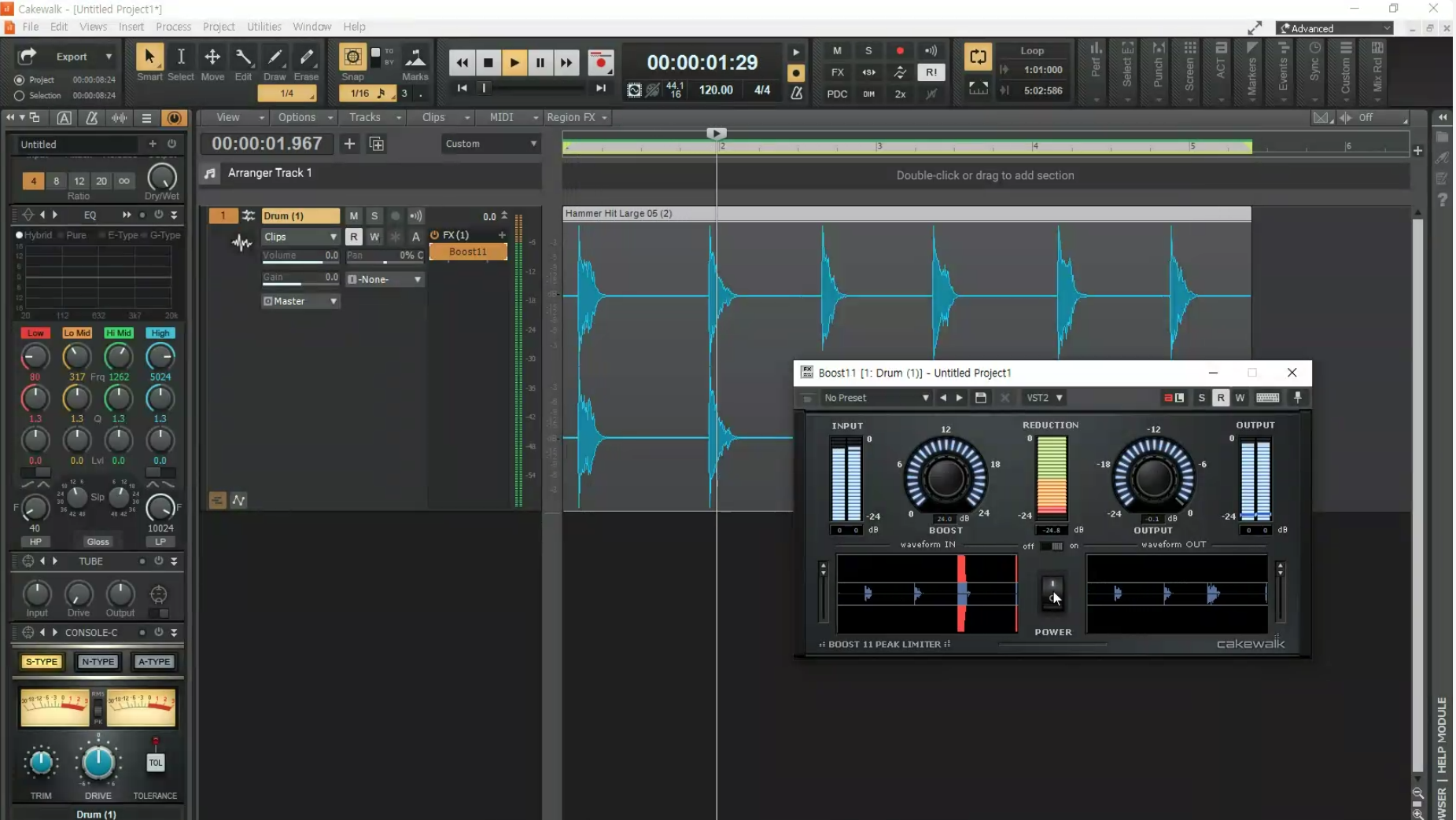The width and height of the screenshot is (1456, 820).
Task: Click the Output knob in Boost11
Action: [1153, 476]
